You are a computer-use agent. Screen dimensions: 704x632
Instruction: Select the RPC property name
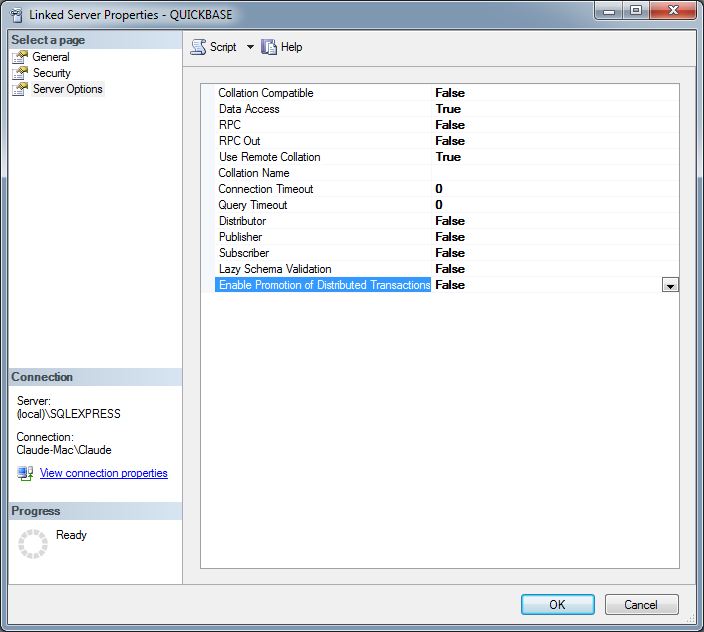click(x=229, y=125)
